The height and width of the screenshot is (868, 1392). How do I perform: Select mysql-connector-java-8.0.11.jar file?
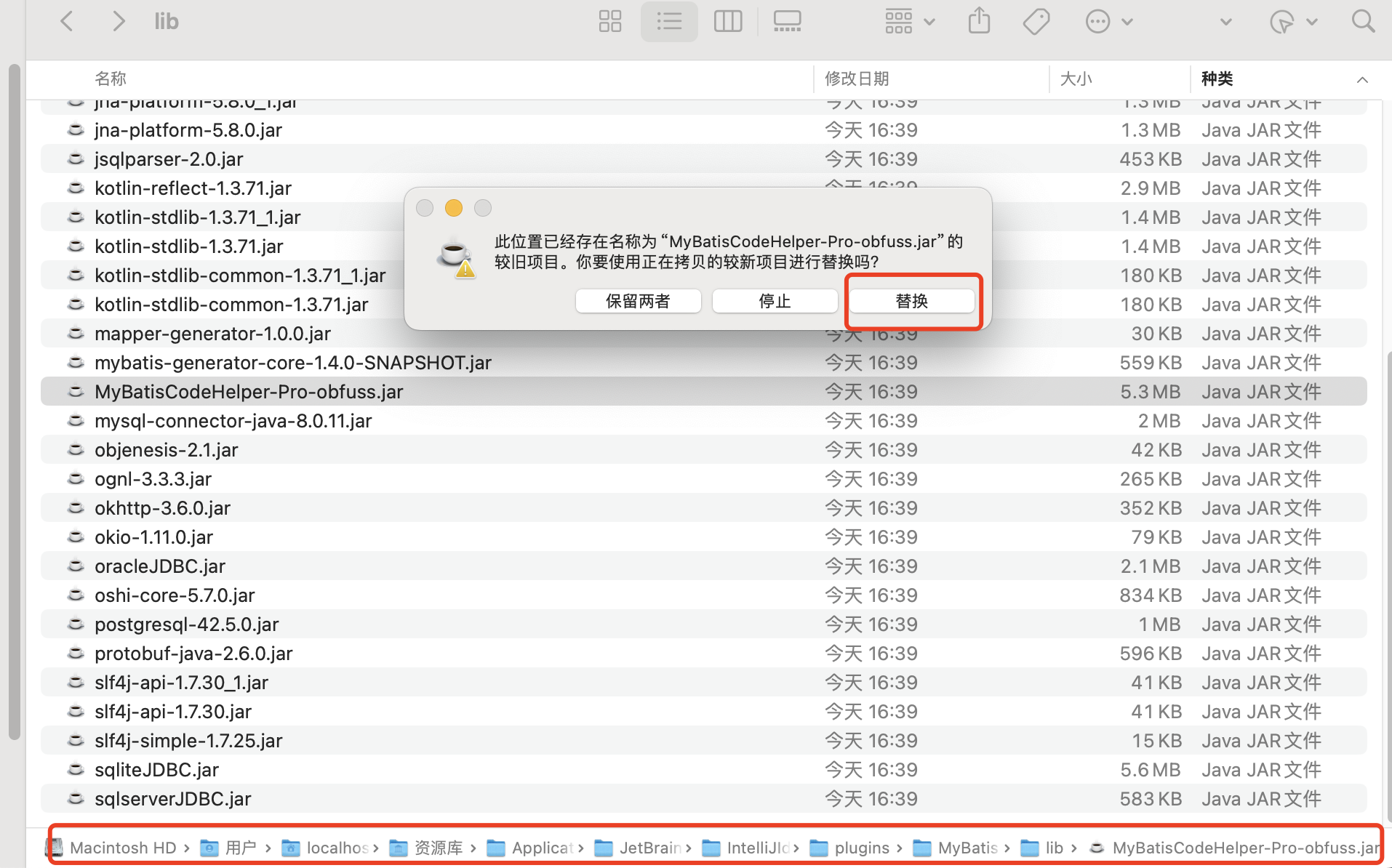(704, 421)
